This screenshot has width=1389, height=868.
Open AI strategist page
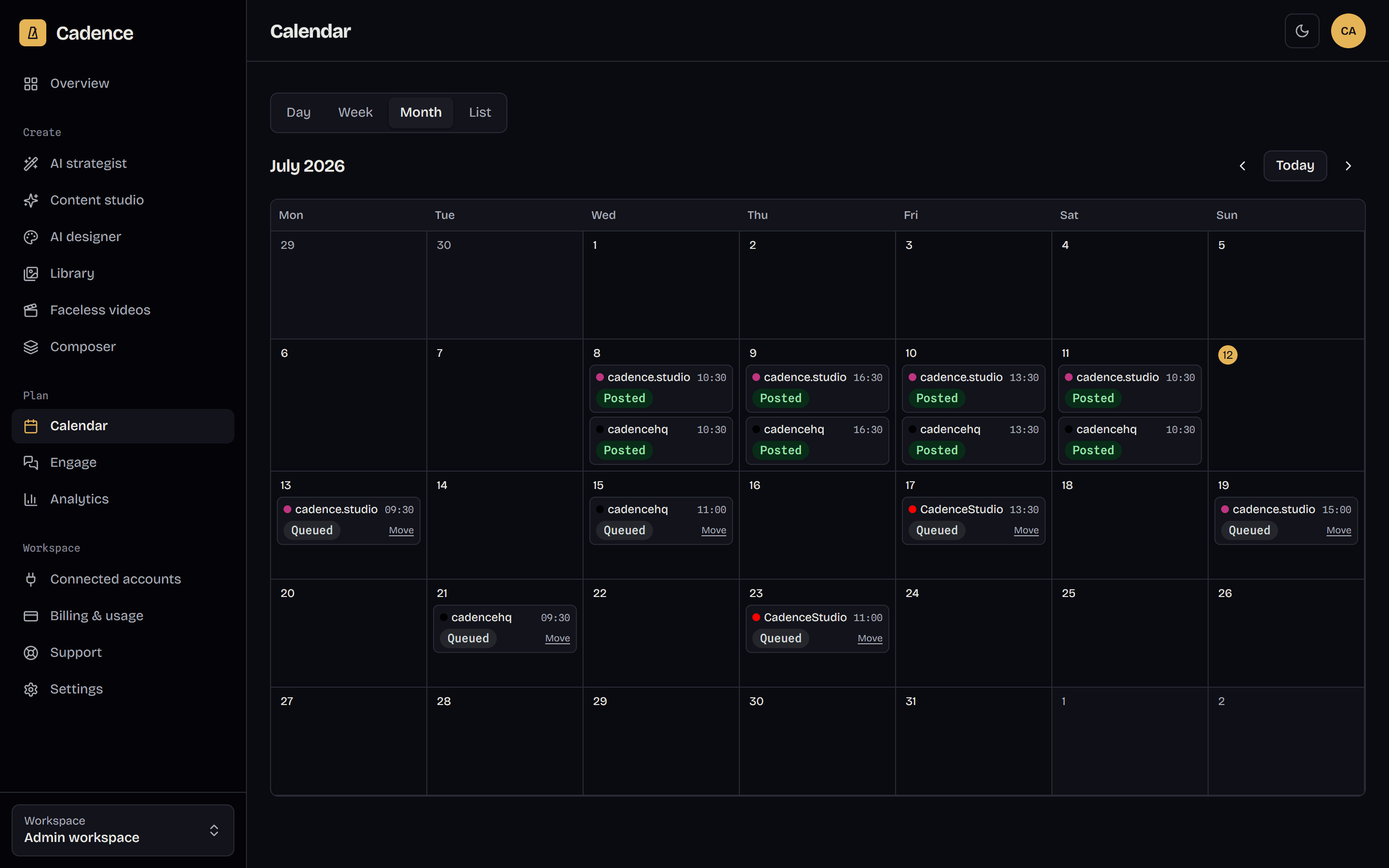click(123, 163)
